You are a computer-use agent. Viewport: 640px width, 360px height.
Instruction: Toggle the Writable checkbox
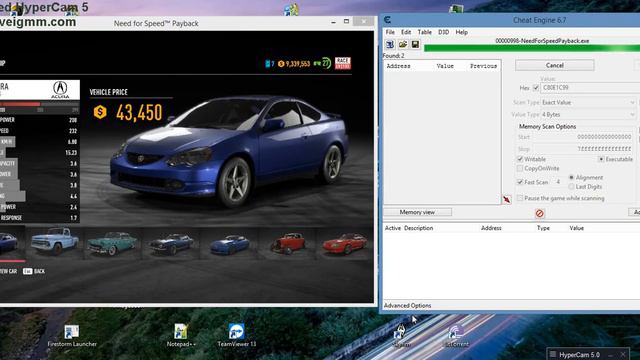[520, 159]
